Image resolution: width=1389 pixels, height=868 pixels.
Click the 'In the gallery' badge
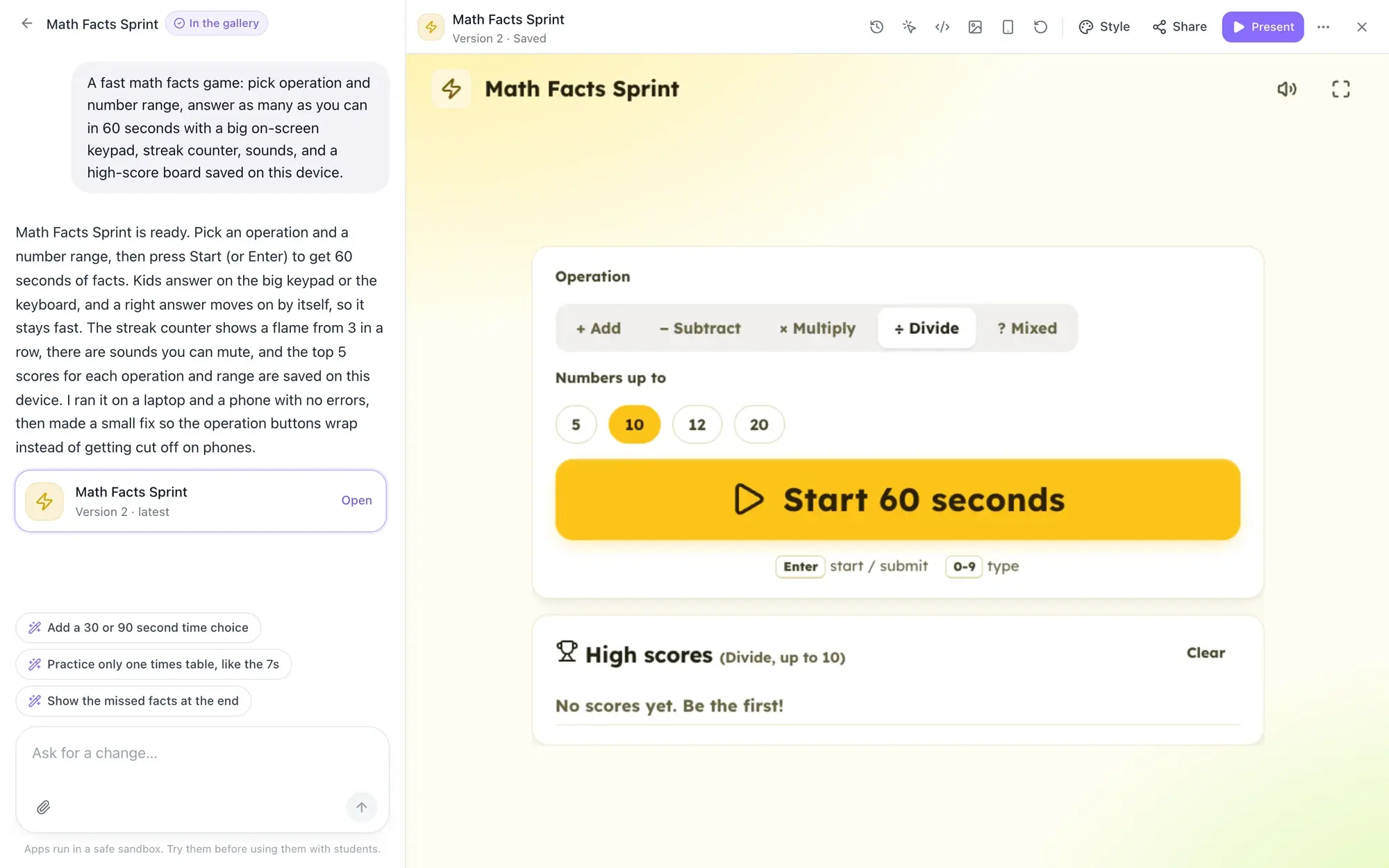click(x=216, y=24)
